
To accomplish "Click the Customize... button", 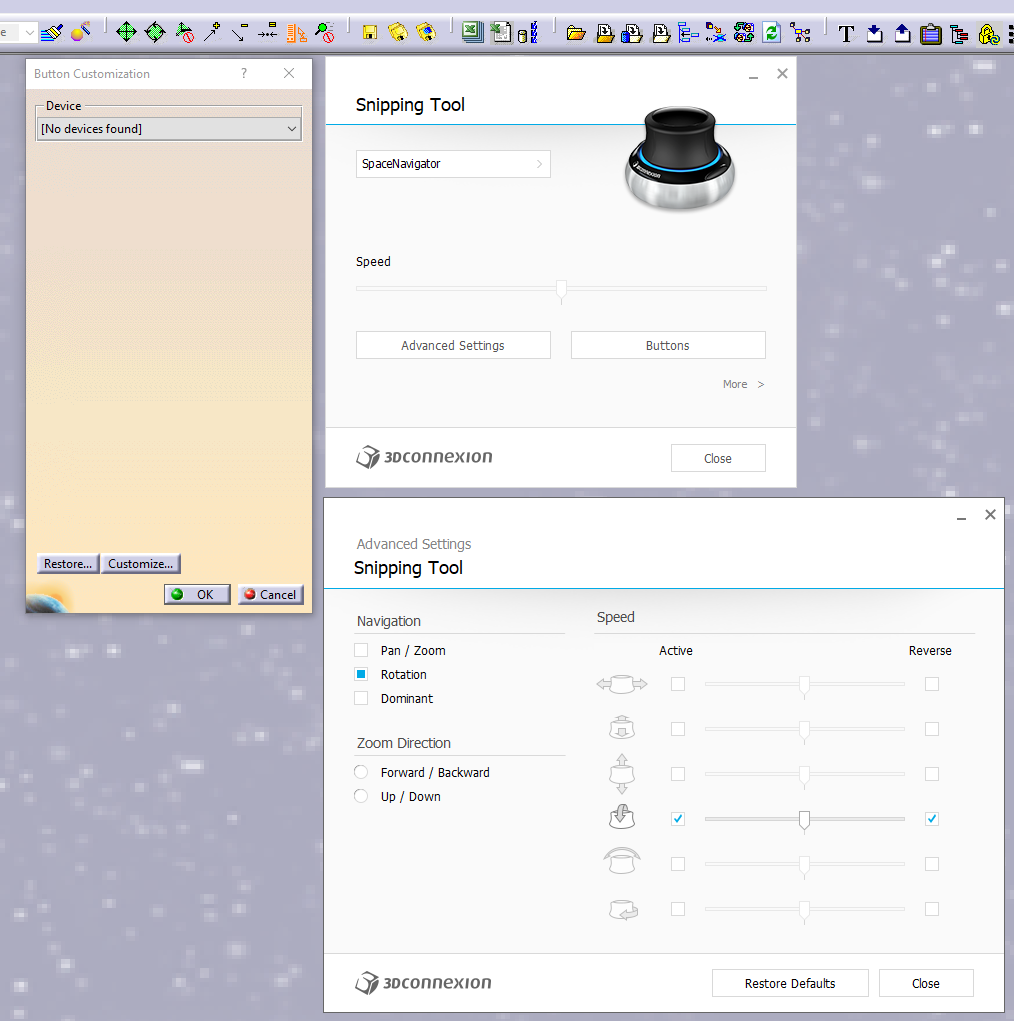I will (141, 563).
